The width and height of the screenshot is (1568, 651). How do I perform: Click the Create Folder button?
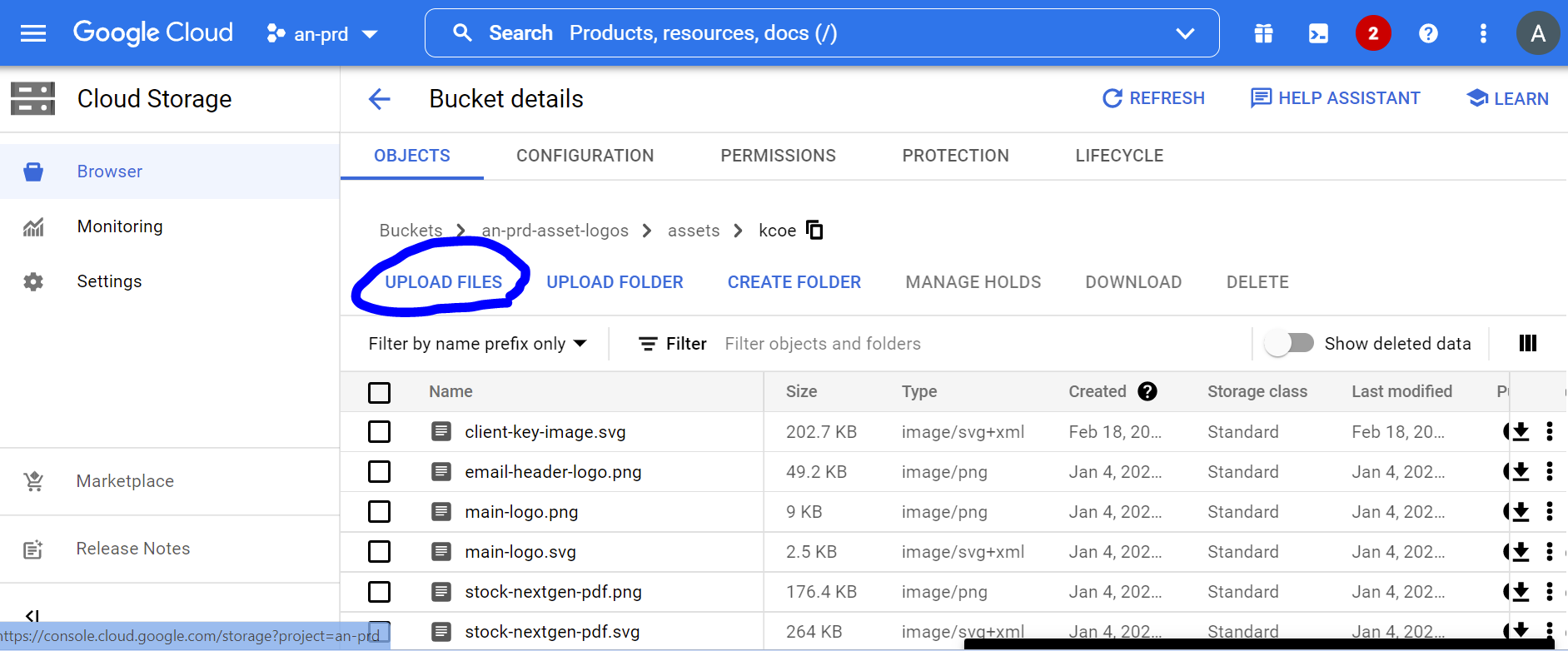point(794,282)
